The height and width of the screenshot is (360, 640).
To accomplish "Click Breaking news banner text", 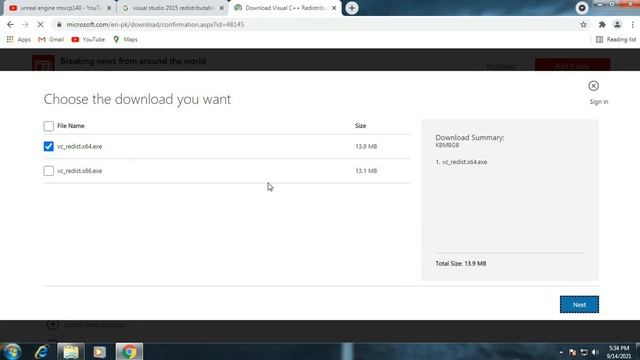I will (133, 61).
